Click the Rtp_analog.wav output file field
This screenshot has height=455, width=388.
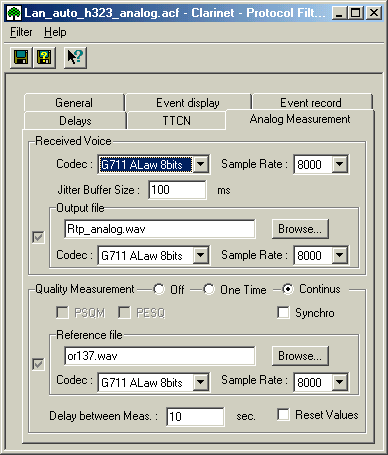(x=160, y=229)
